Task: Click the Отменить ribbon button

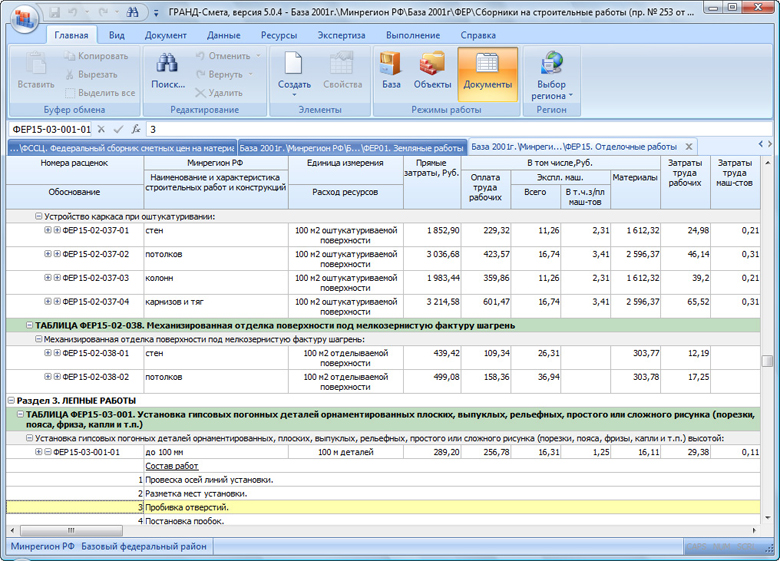Action: (x=223, y=56)
